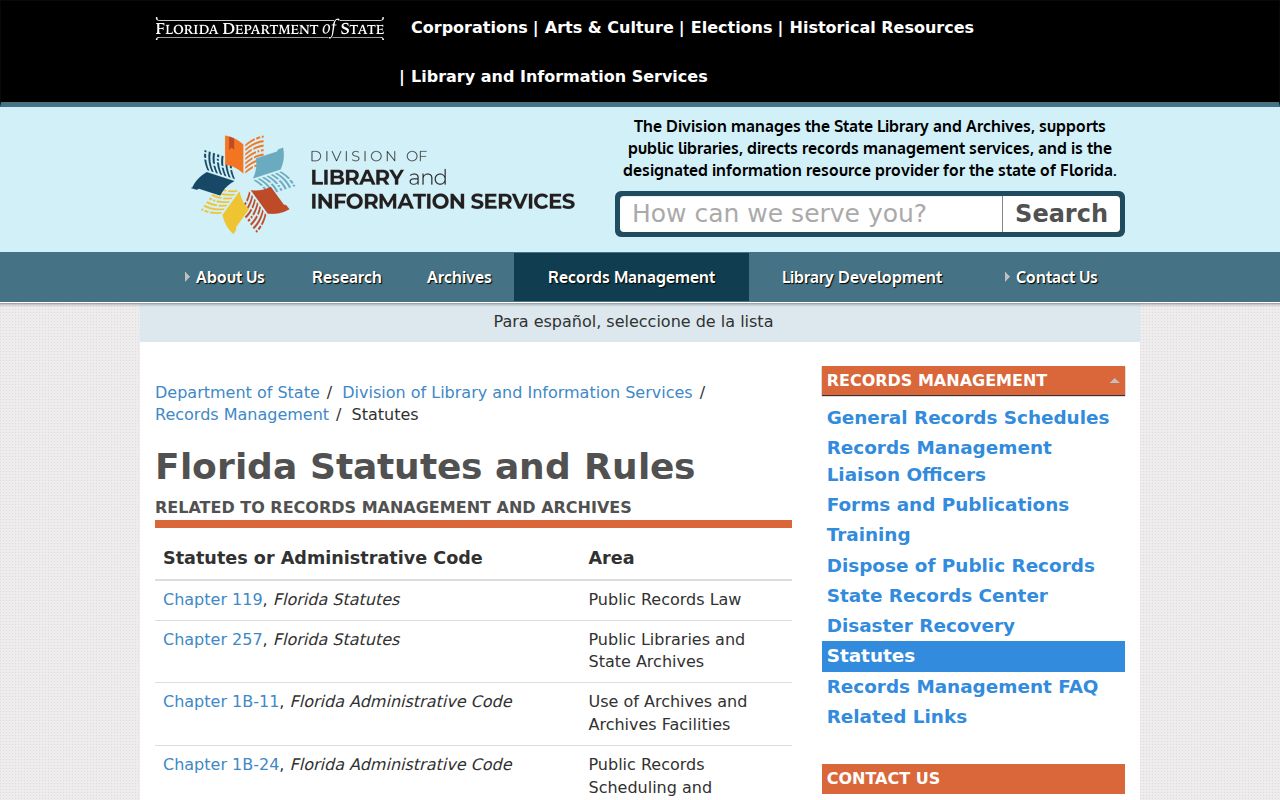Image resolution: width=1280 pixels, height=800 pixels.
Task: Open Chapter 1B-24 administrative code link
Action: [221, 764]
